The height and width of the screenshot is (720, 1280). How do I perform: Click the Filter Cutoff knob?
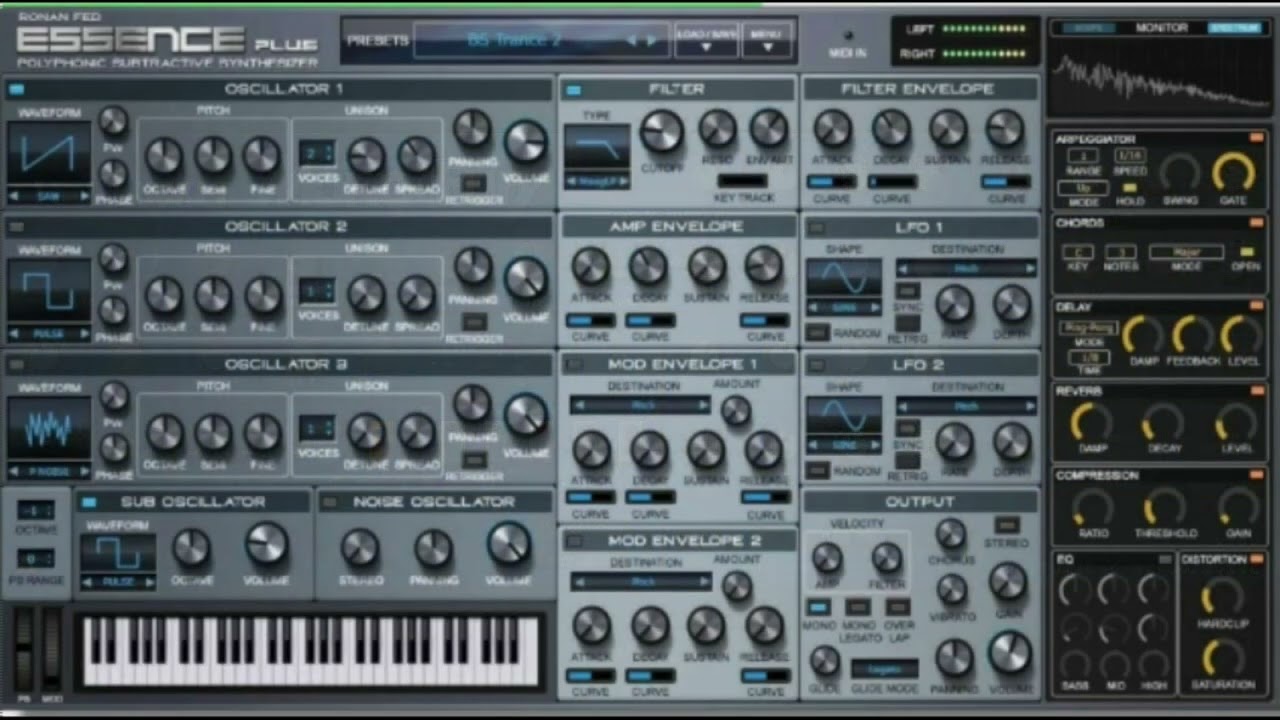[x=661, y=131]
